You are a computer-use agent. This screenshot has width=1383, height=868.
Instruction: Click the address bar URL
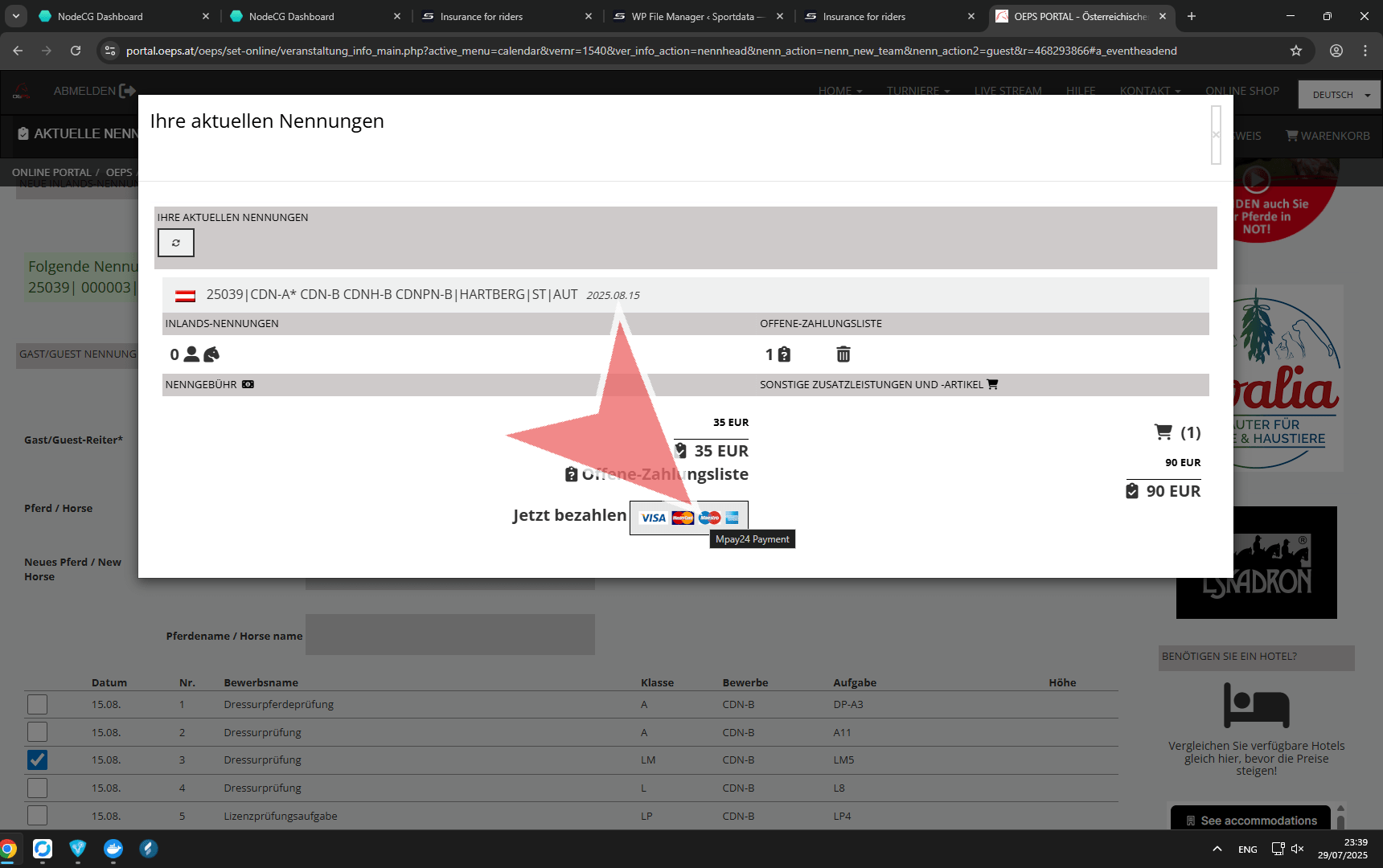coord(651,51)
